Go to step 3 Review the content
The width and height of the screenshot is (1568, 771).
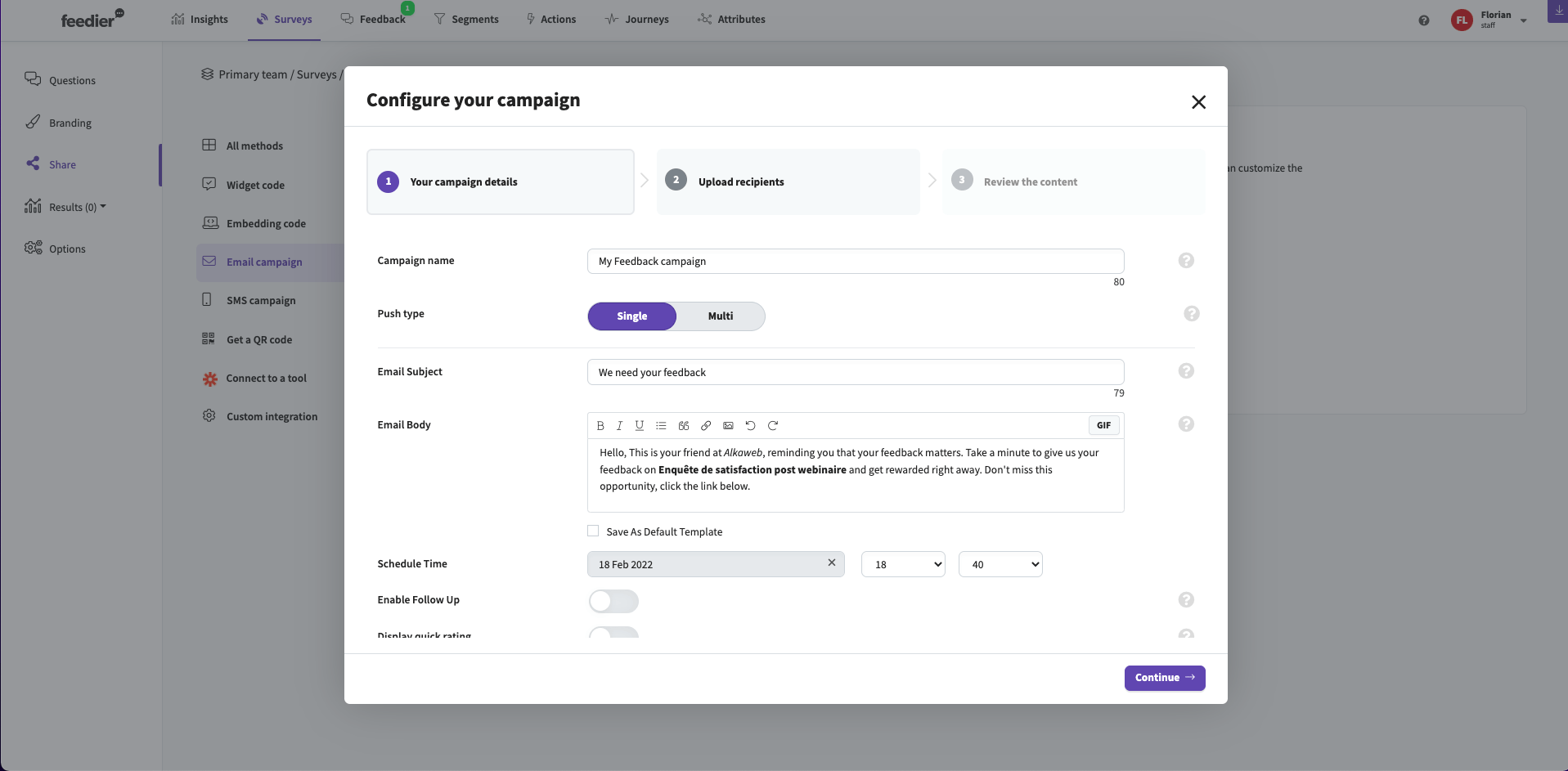1073,182
